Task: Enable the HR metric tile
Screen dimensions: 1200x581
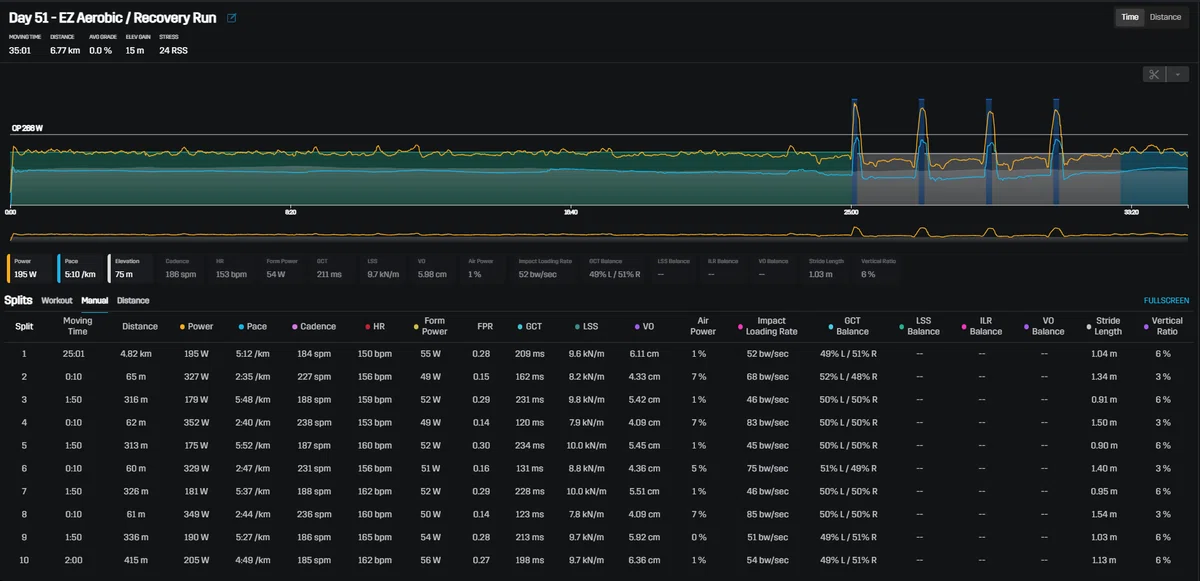Action: point(233,268)
